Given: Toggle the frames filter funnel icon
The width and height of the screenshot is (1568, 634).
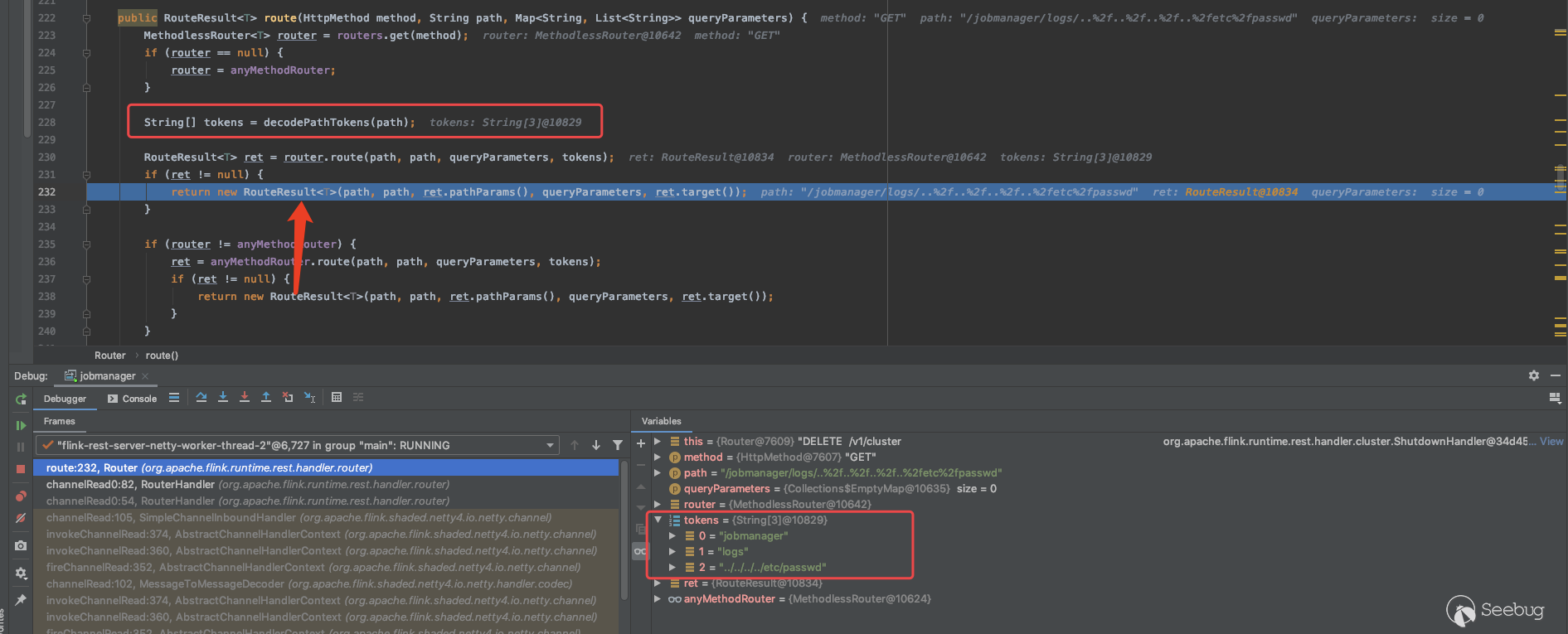Looking at the screenshot, I should [618, 445].
